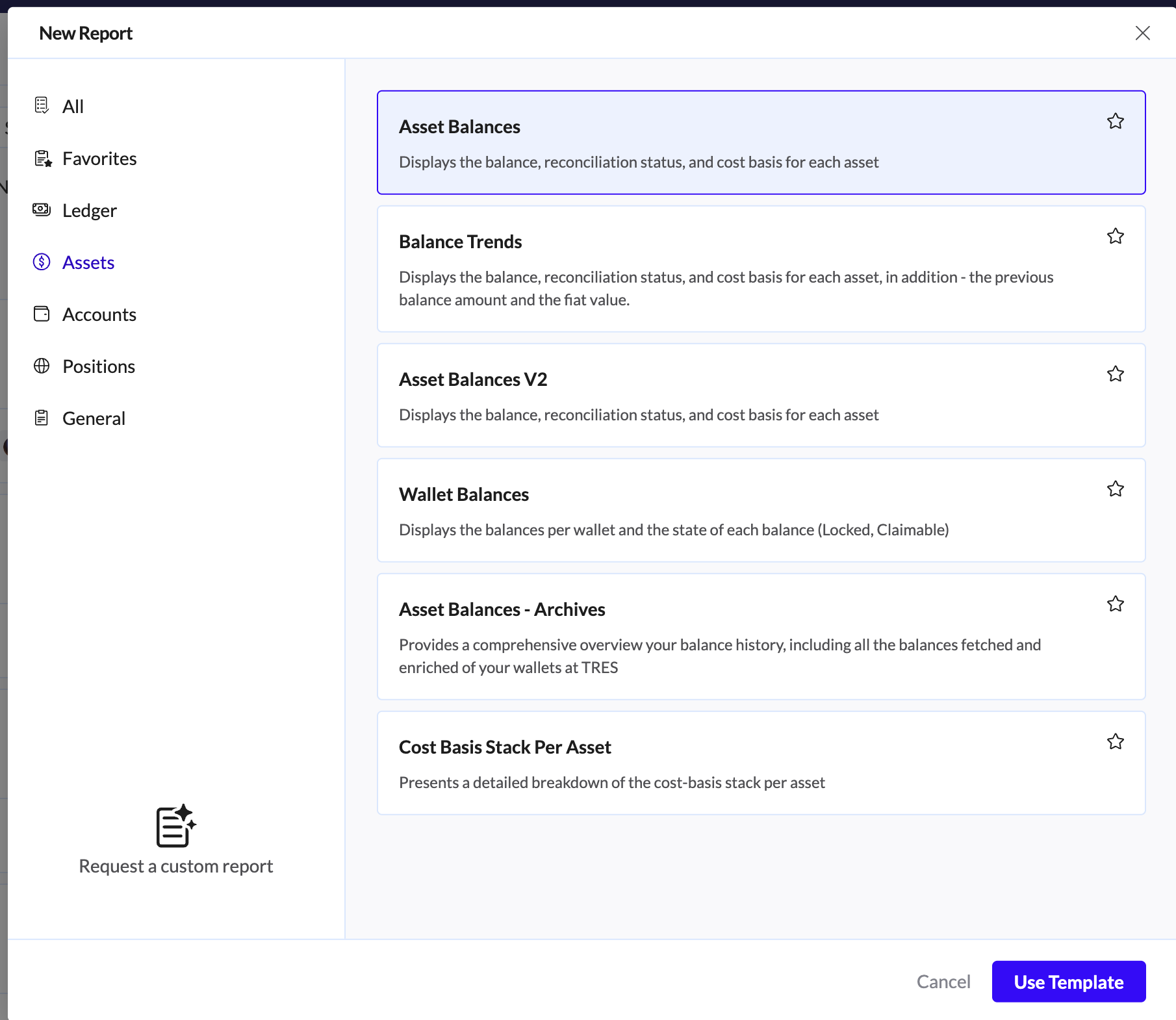The image size is (1176, 1020).
Task: Open the Ledger category
Action: pos(90,210)
